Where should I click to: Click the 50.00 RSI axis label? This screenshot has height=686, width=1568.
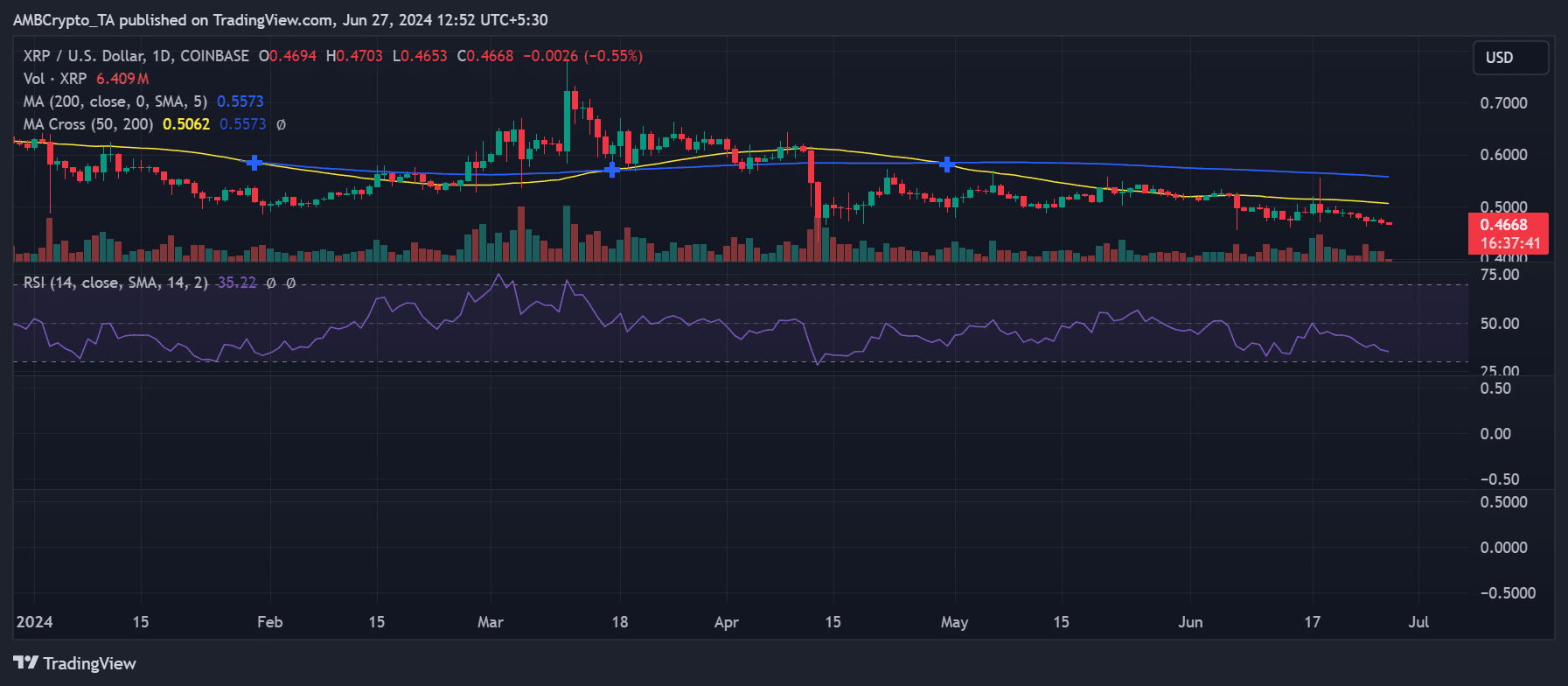1500,324
